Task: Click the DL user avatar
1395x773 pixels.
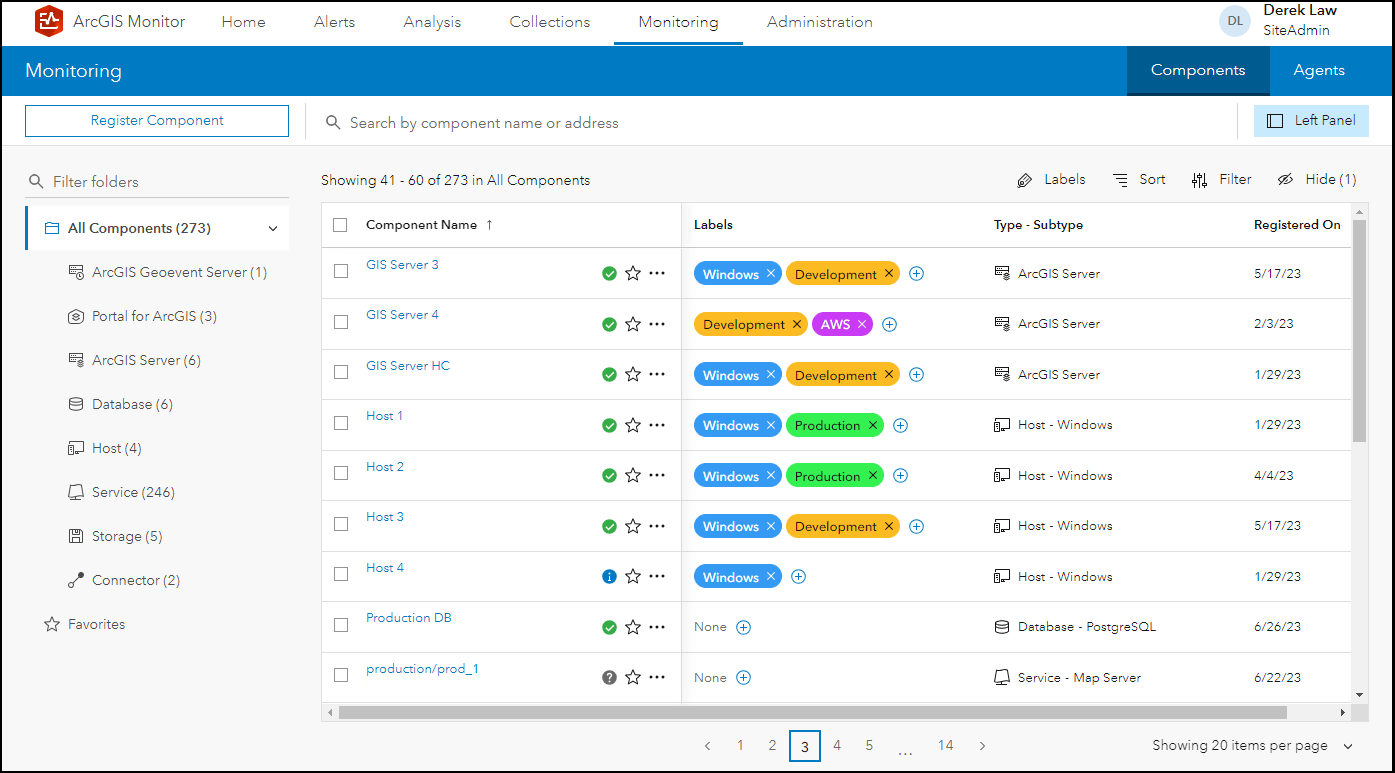Action: coord(1235,21)
